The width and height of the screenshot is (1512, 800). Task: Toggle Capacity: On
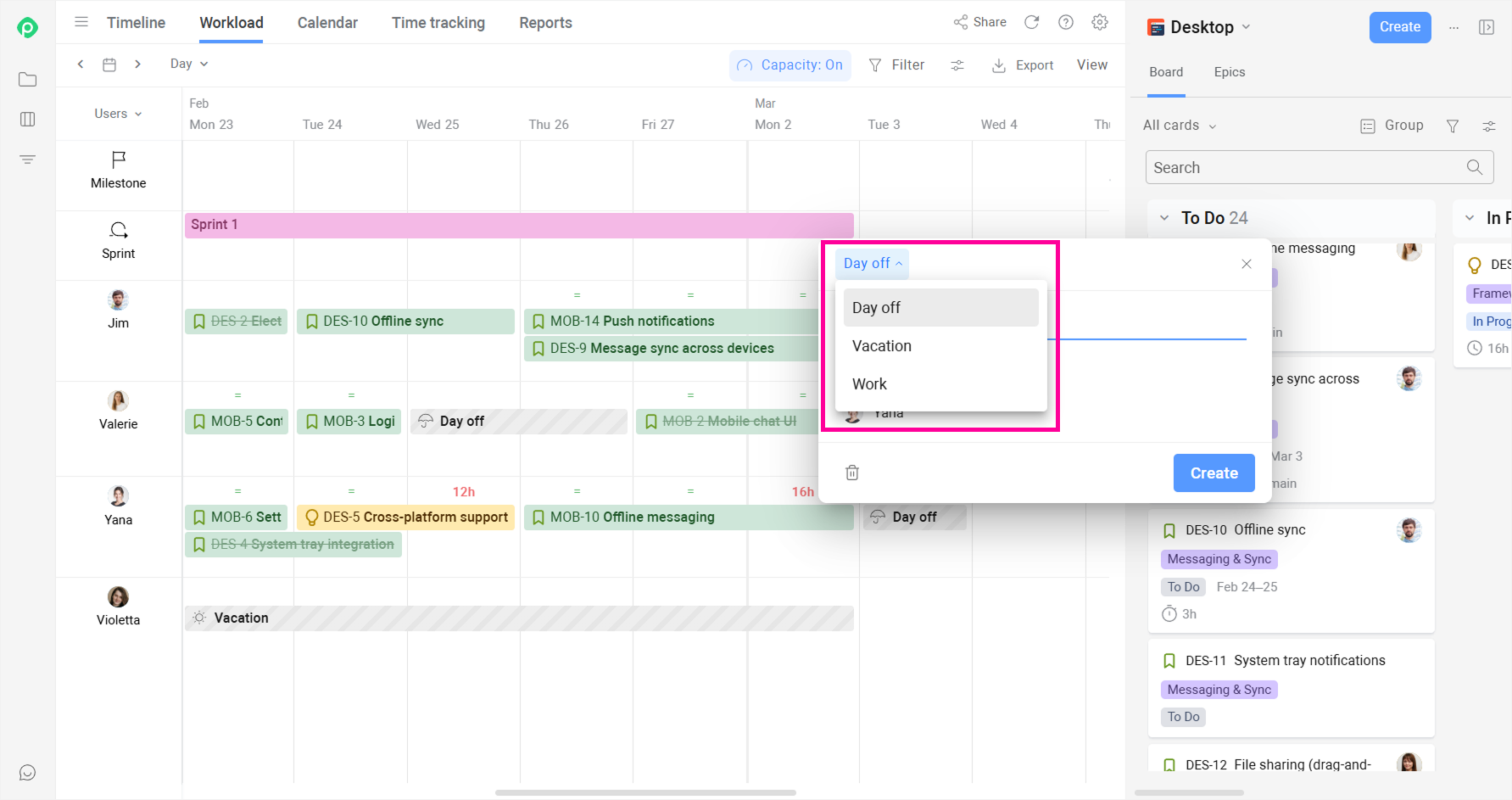point(790,64)
